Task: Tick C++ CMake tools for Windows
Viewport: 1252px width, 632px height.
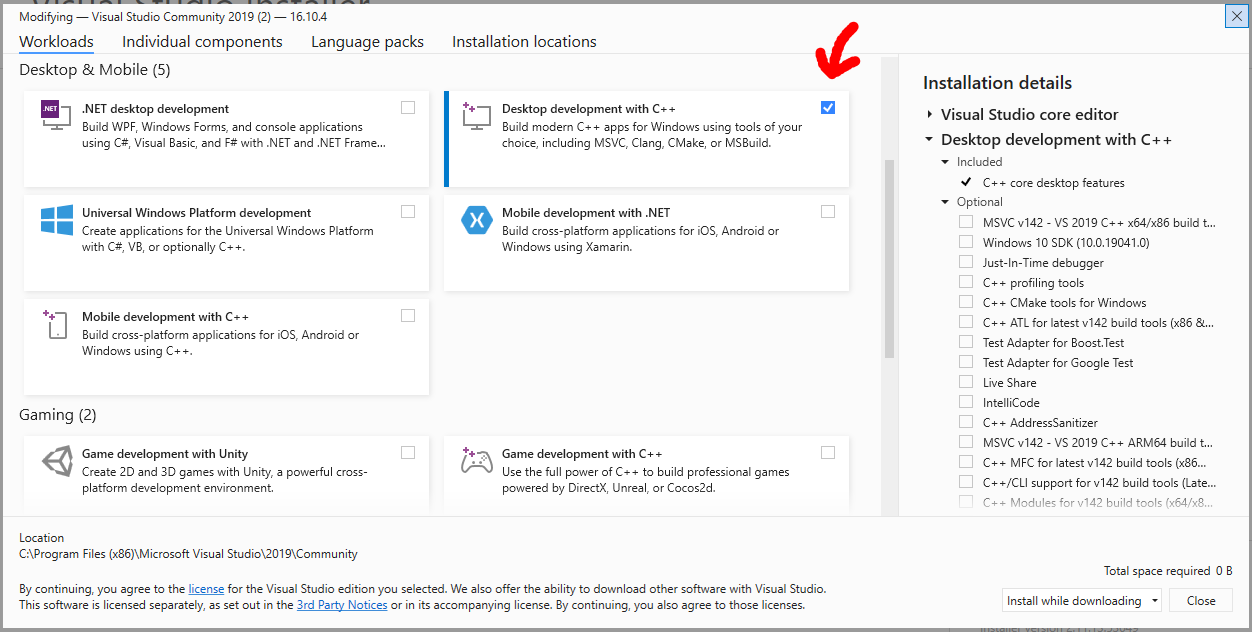Action: tap(966, 302)
